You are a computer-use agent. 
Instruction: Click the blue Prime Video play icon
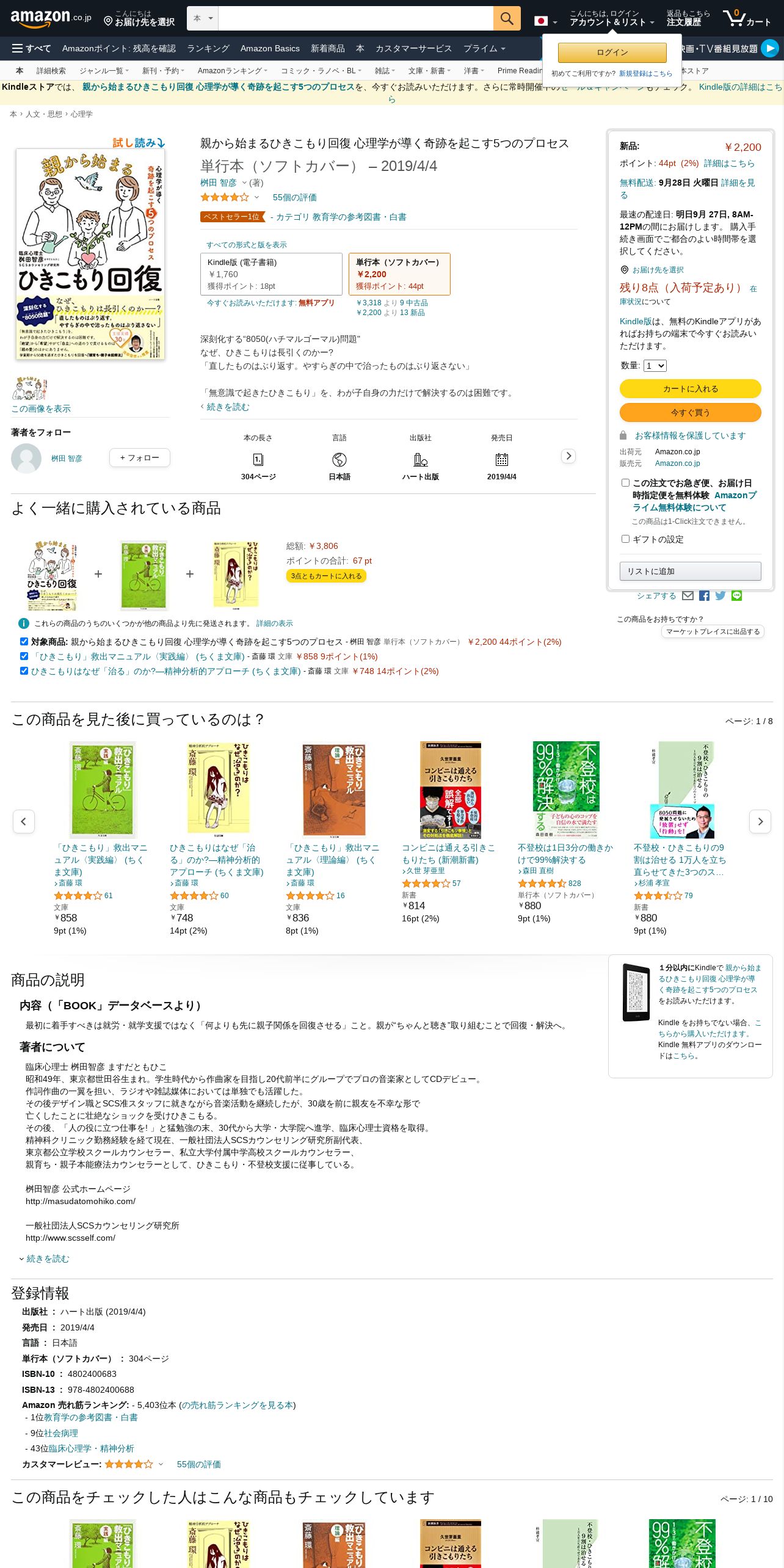coord(770,48)
